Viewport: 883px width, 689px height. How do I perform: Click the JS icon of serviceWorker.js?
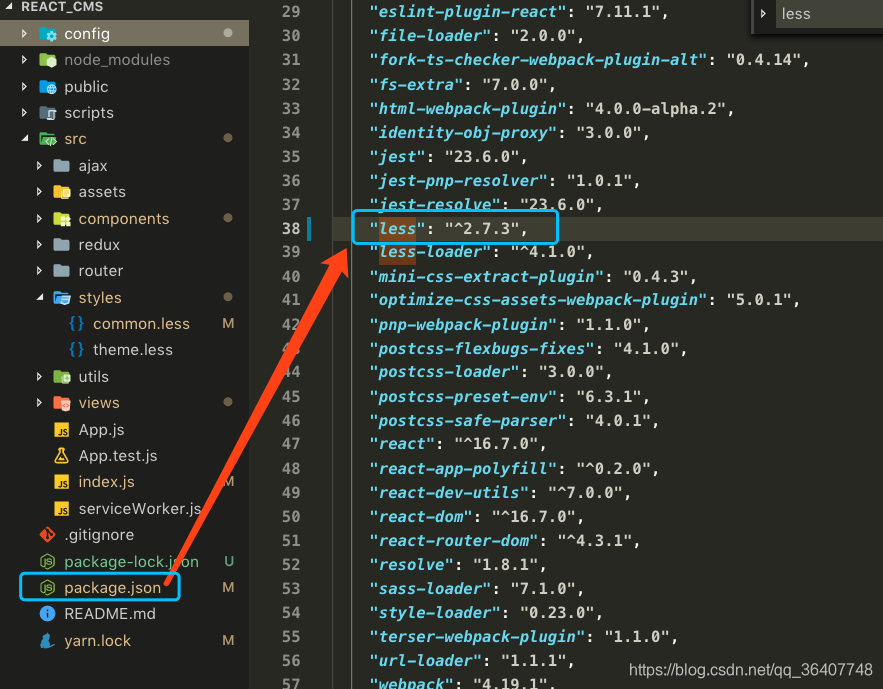(x=61, y=509)
